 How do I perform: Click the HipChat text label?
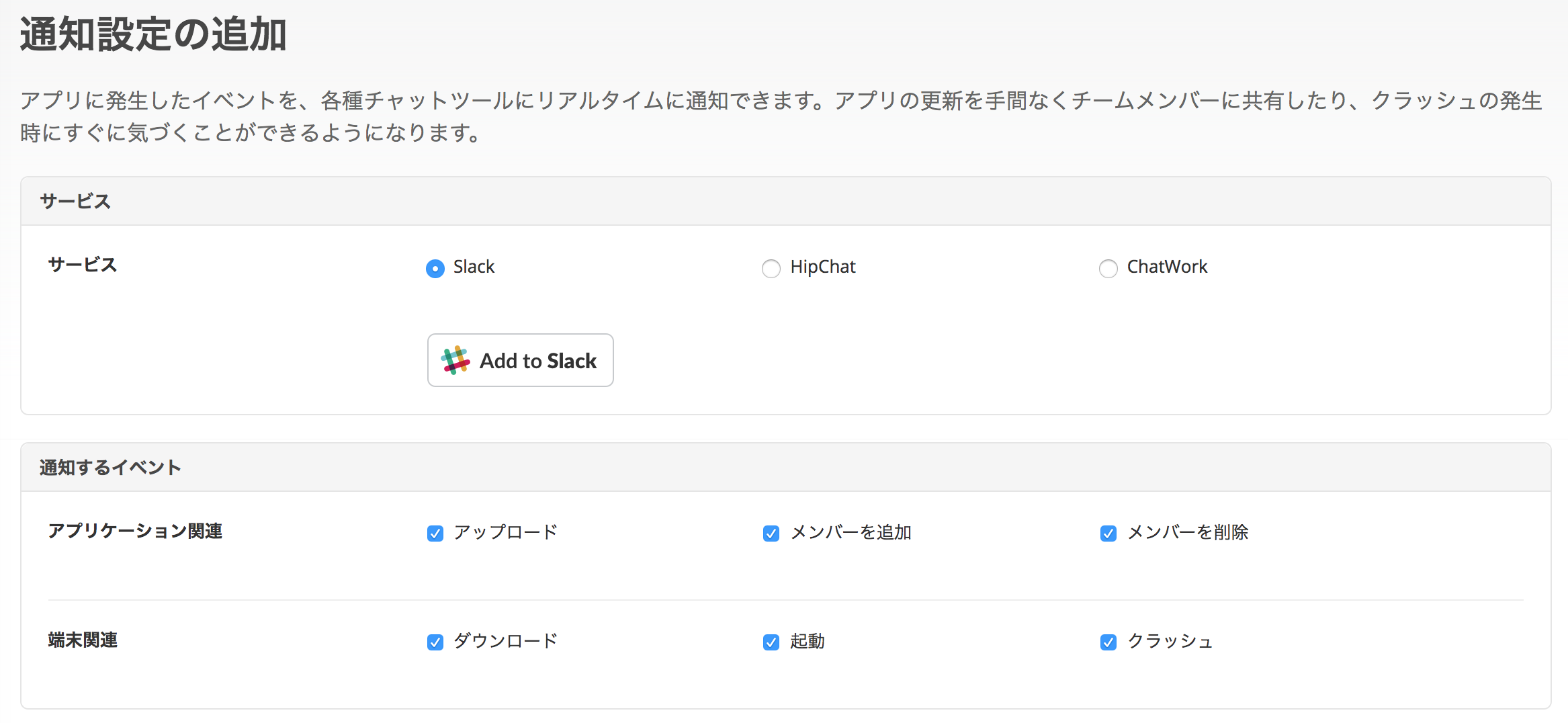coord(822,267)
